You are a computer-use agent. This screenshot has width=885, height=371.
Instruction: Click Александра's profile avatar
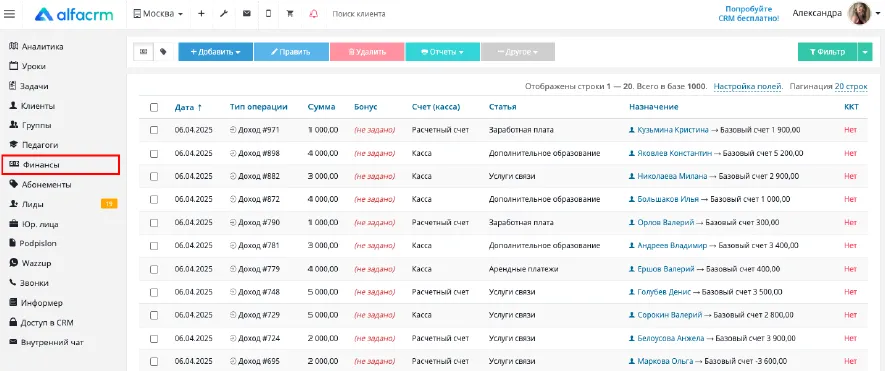click(x=861, y=14)
